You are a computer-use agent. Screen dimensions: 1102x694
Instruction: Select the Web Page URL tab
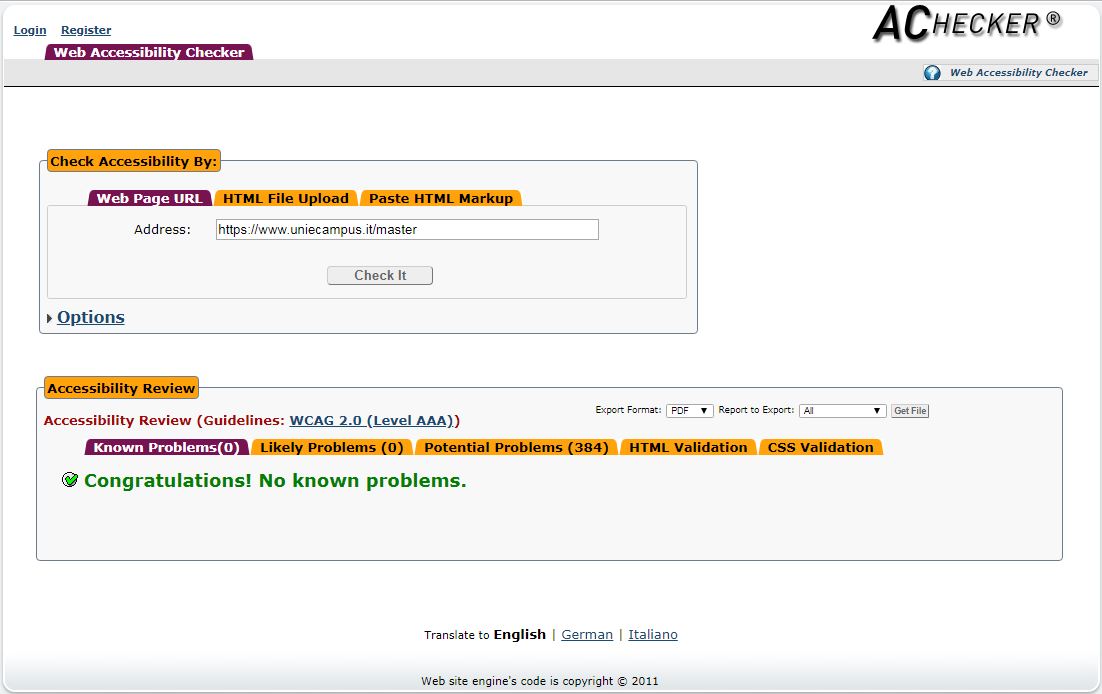(150, 198)
